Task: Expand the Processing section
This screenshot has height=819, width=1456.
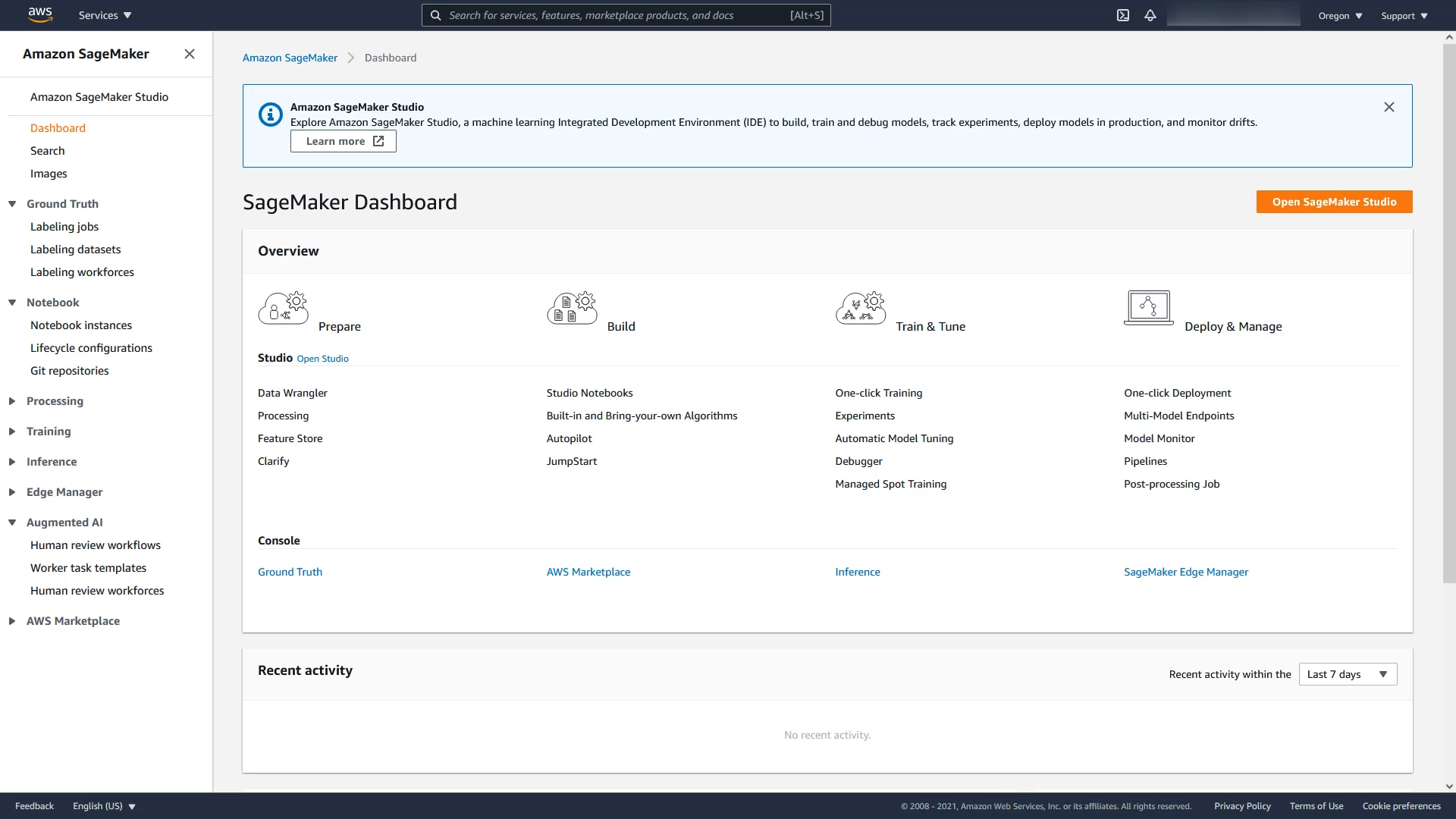Action: (x=12, y=401)
